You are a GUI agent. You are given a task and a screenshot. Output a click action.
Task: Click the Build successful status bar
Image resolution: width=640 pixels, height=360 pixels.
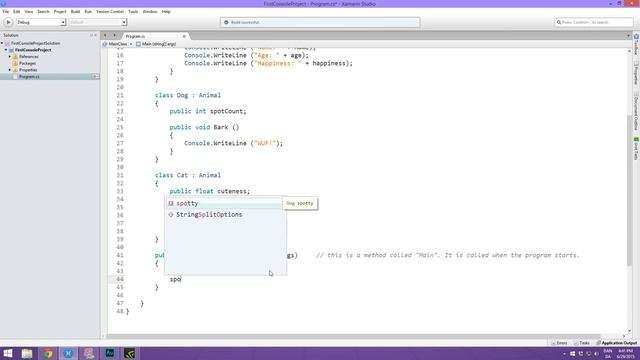point(320,22)
